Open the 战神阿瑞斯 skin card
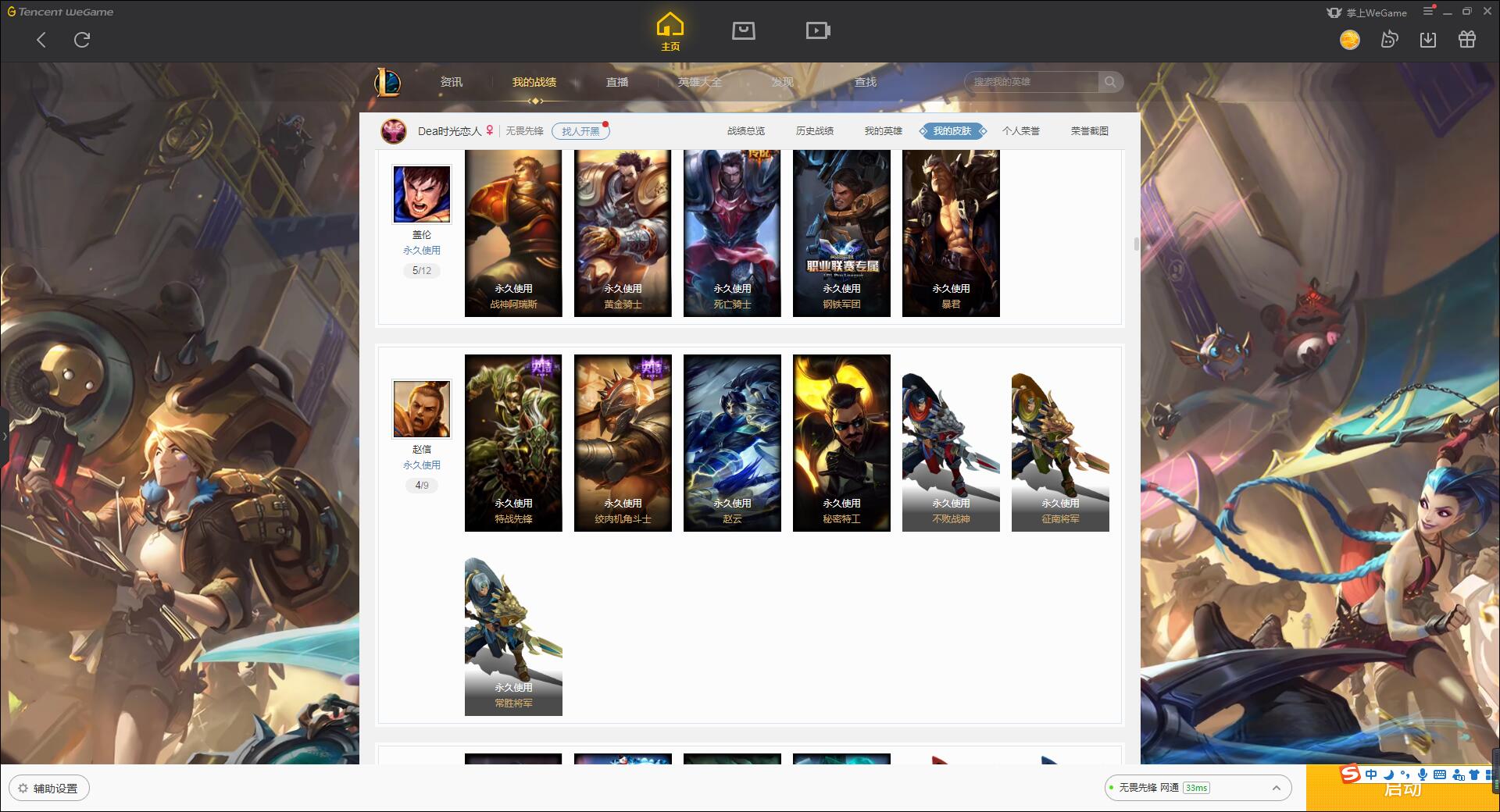Screen dimensions: 1500x812 (513, 233)
